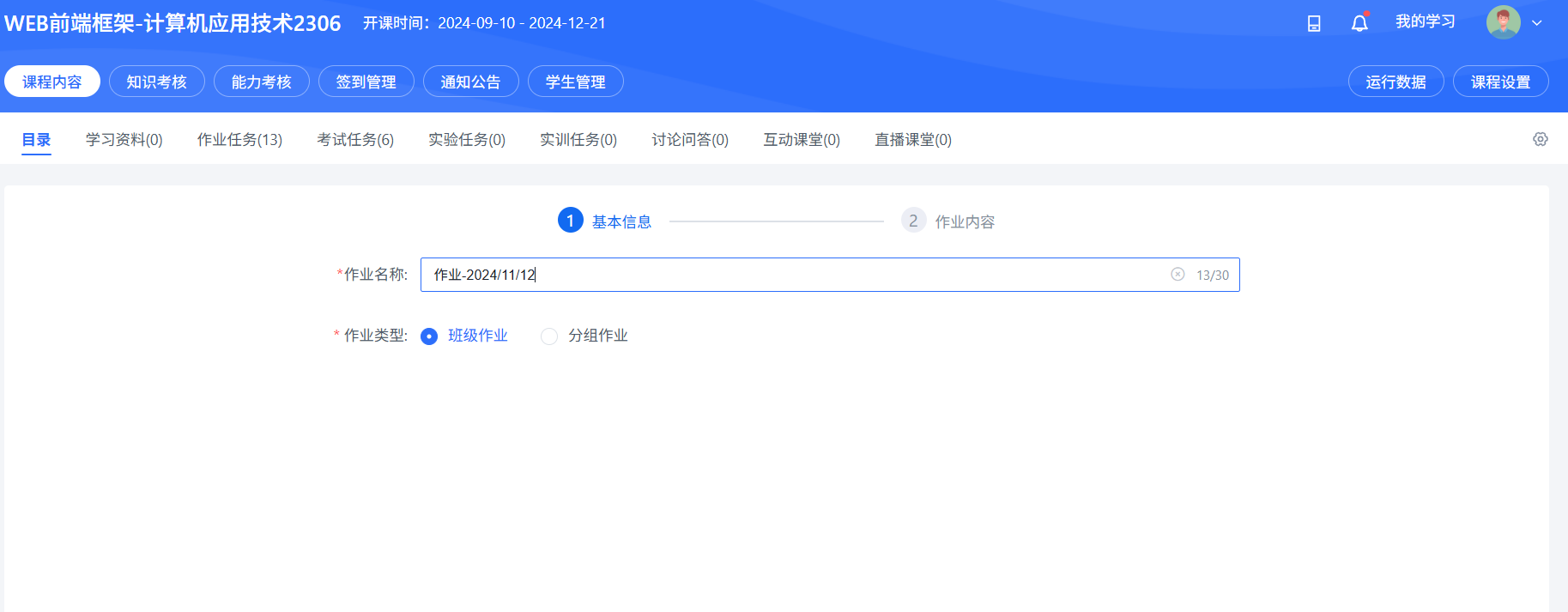Switch to the 作业任务(13) tab

click(x=239, y=139)
